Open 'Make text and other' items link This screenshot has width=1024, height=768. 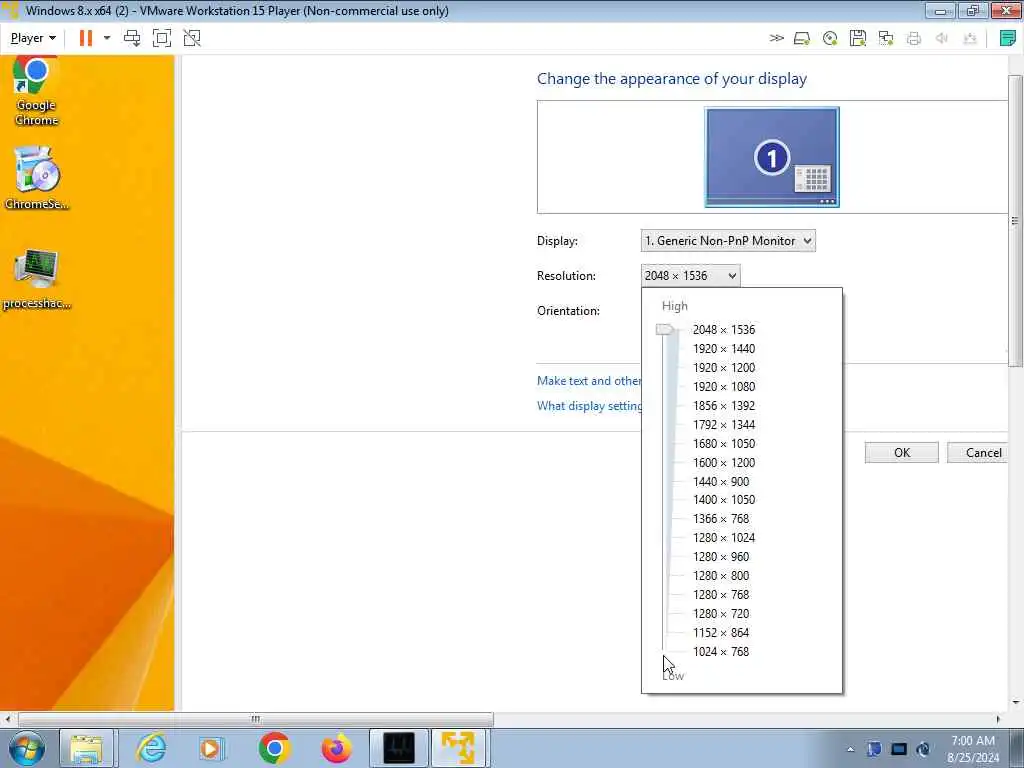589,381
